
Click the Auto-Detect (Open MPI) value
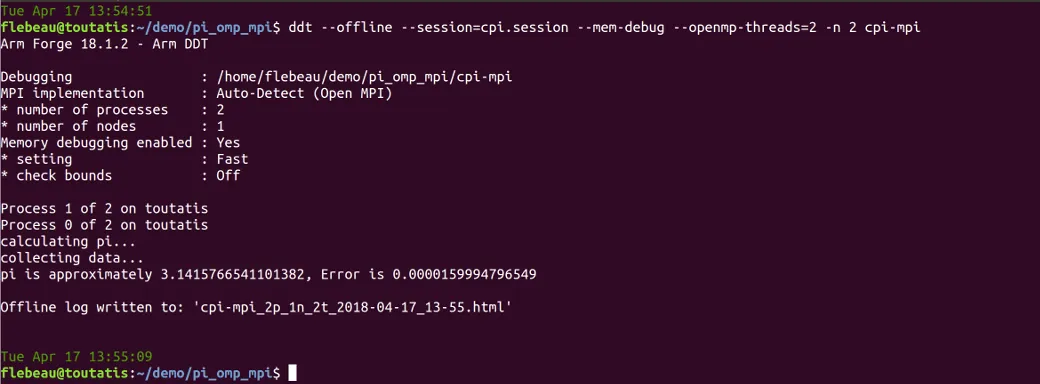[x=304, y=94]
